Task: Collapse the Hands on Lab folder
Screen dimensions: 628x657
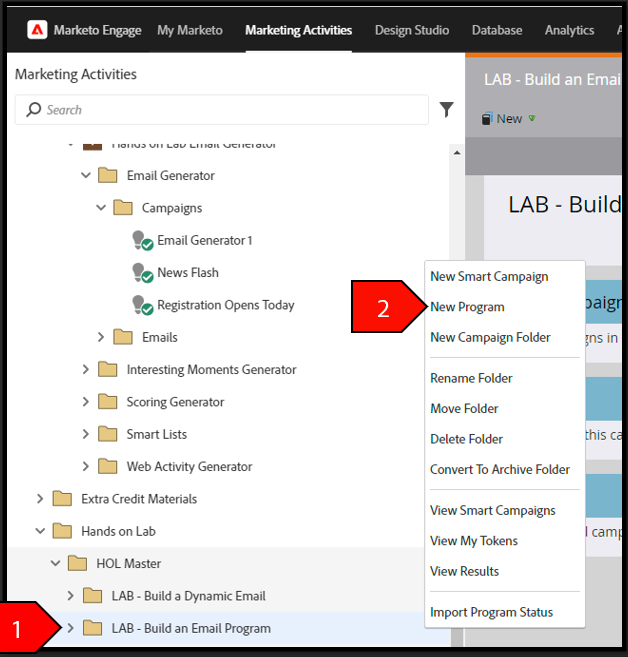Action: 40,531
